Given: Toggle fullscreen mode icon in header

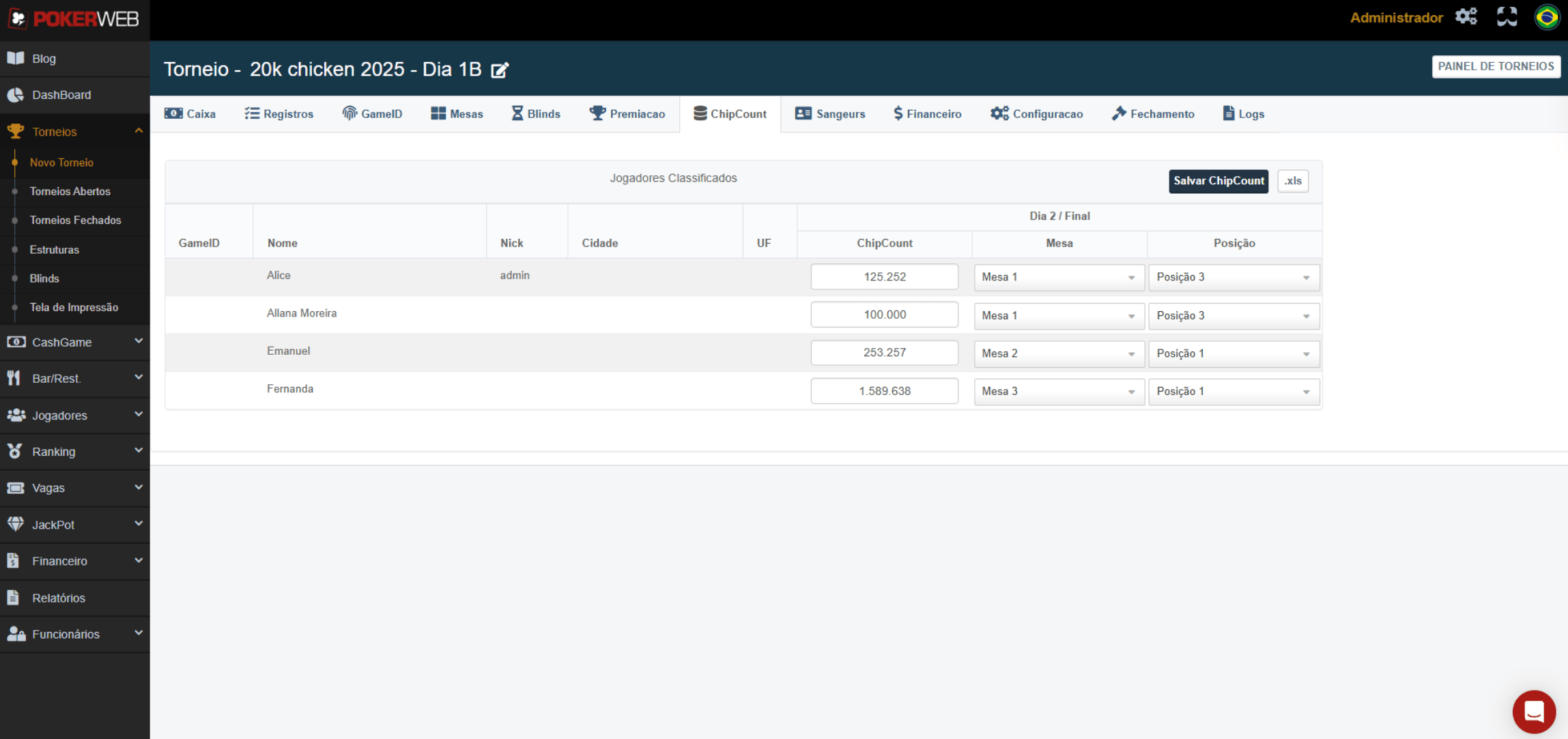Looking at the screenshot, I should [1507, 17].
